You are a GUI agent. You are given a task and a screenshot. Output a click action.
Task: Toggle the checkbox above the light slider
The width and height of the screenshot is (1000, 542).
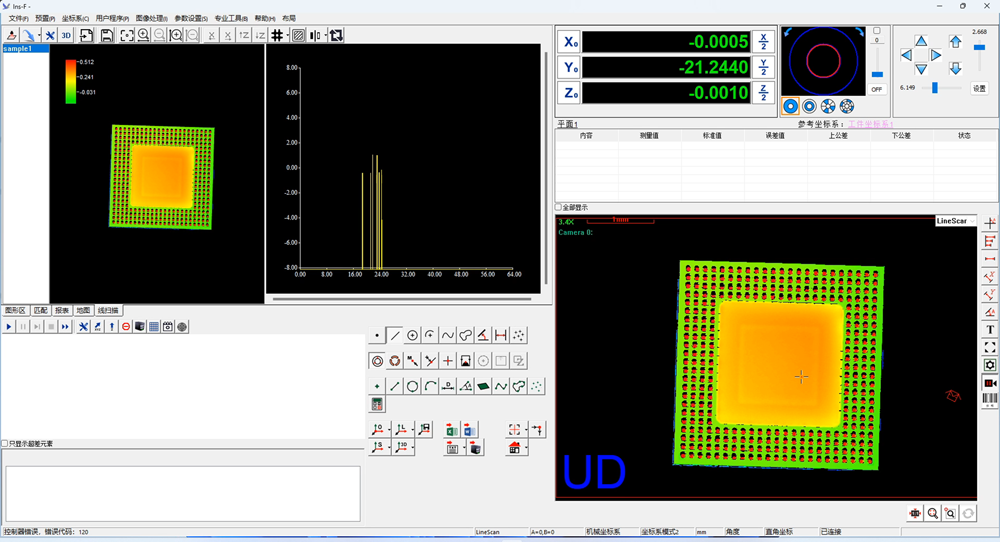(x=877, y=31)
